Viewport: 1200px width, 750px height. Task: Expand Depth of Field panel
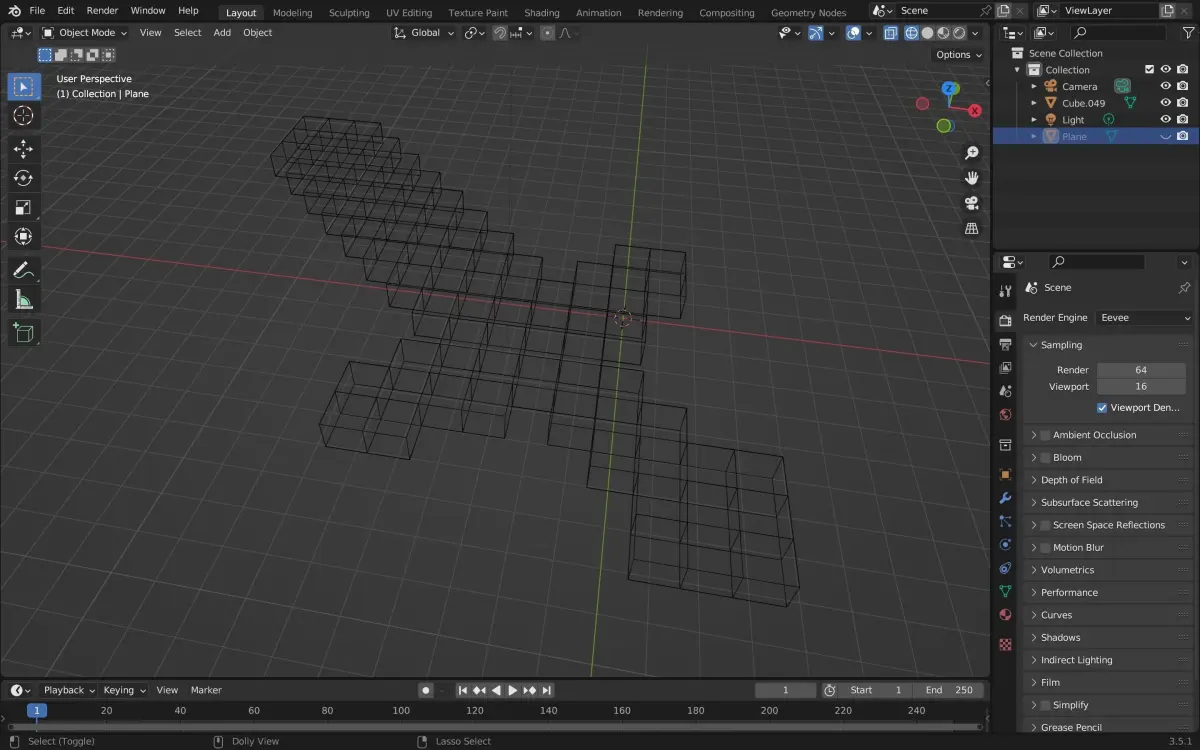[x=1034, y=480]
